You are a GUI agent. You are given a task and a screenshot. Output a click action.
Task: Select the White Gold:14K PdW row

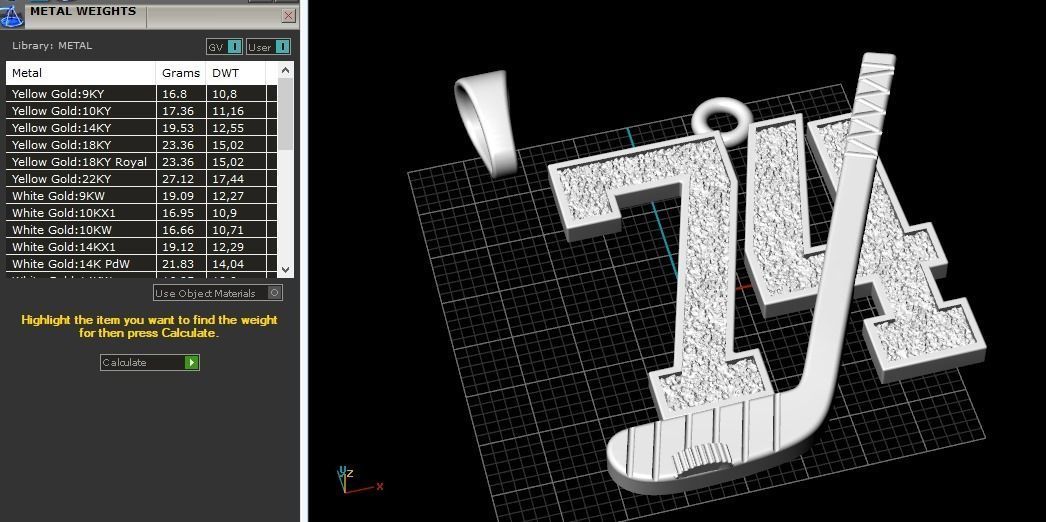point(141,264)
